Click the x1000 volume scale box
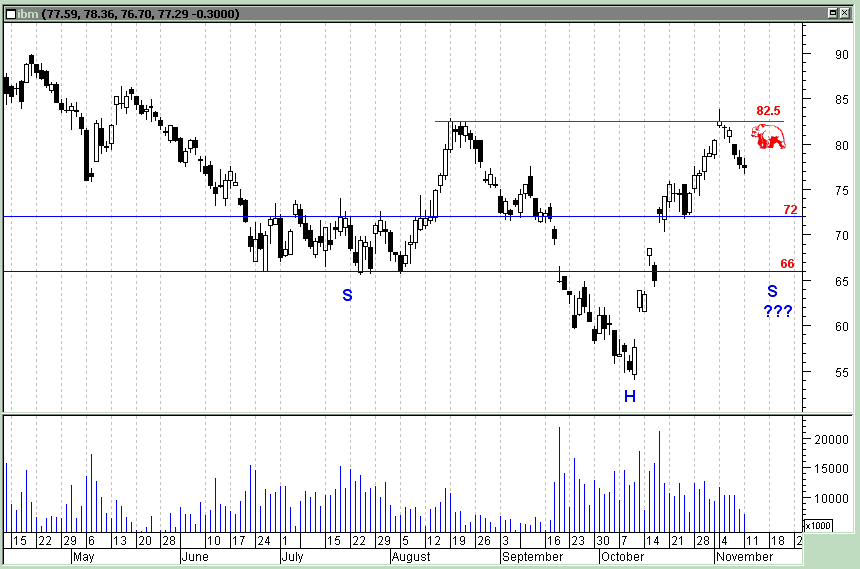Viewport: 860px width, 569px height. (x=818, y=526)
